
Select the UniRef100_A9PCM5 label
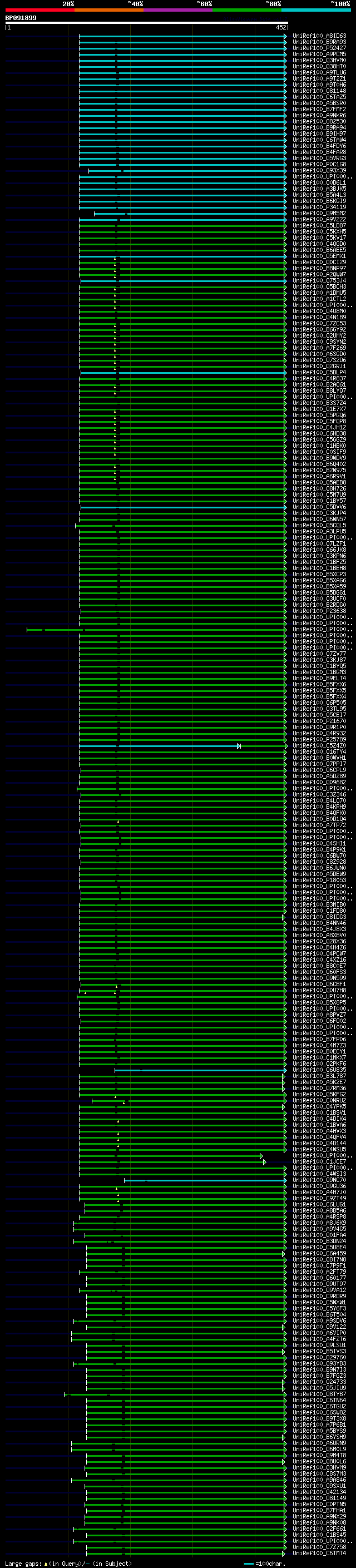point(319,54)
